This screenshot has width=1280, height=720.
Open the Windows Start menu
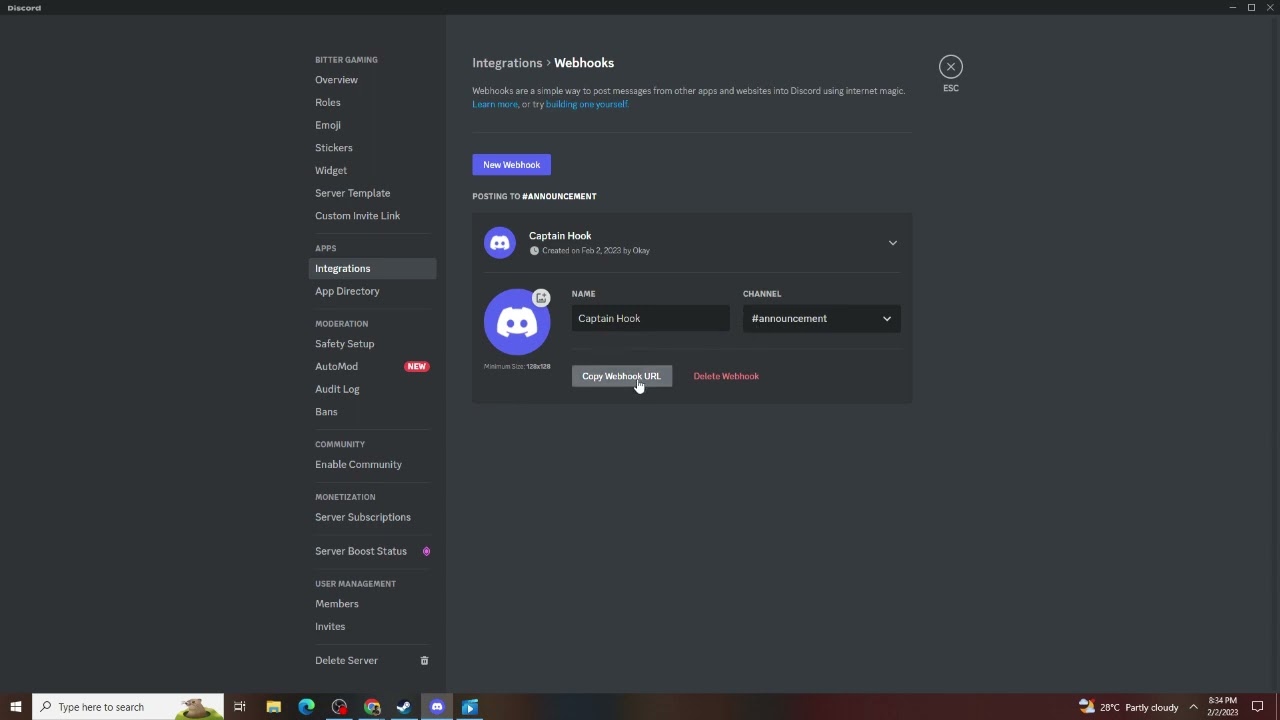[15, 707]
